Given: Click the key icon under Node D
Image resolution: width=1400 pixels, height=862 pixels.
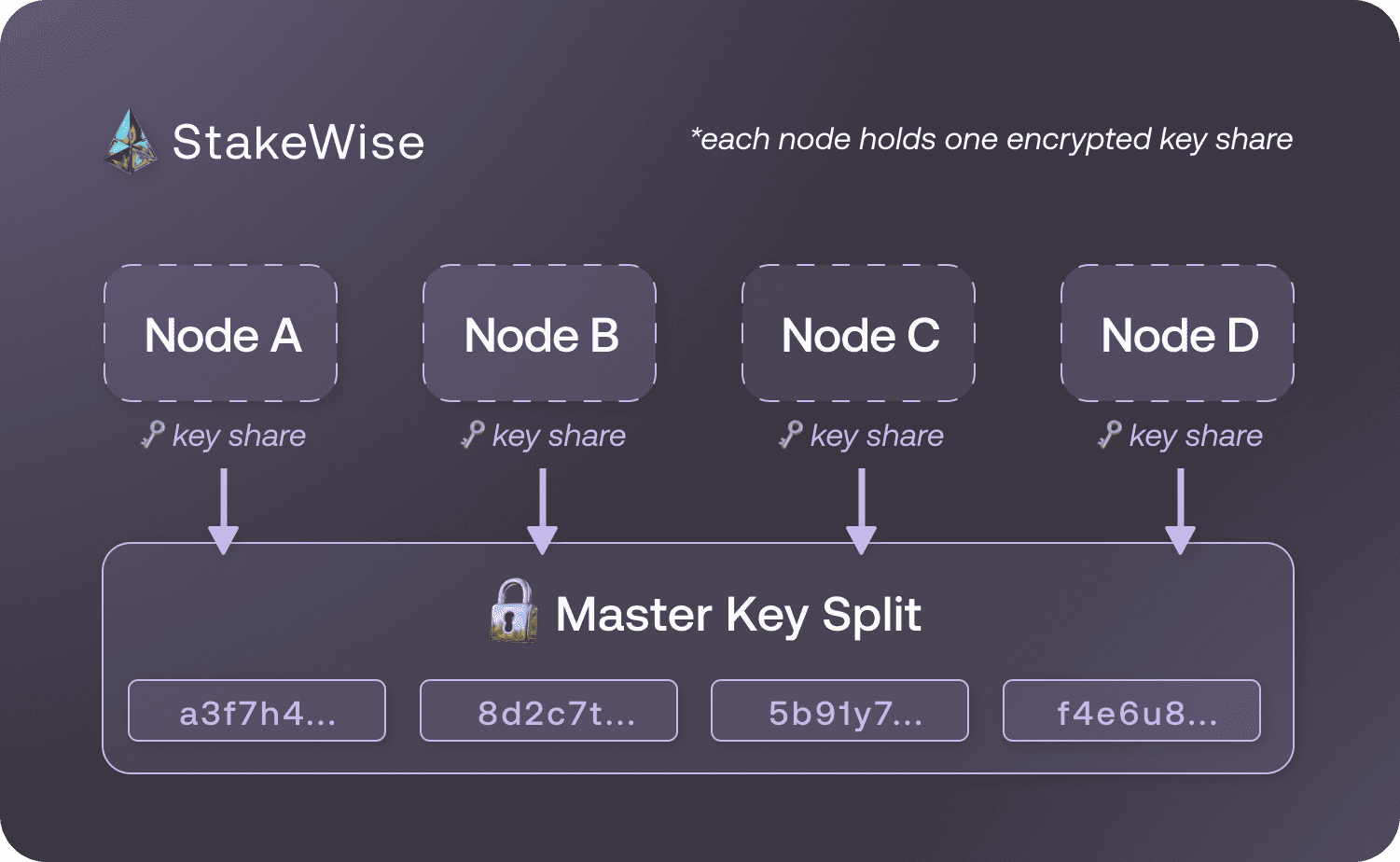Looking at the screenshot, I should tap(1110, 435).
